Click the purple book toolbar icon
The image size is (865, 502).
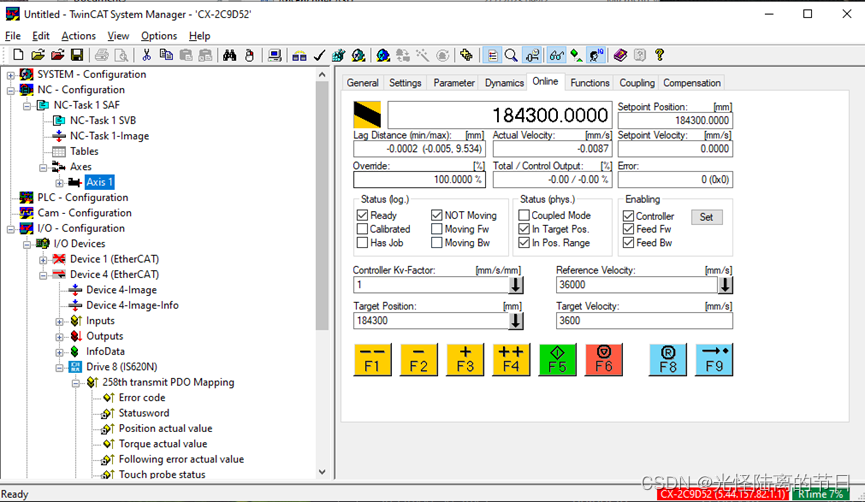click(x=620, y=55)
